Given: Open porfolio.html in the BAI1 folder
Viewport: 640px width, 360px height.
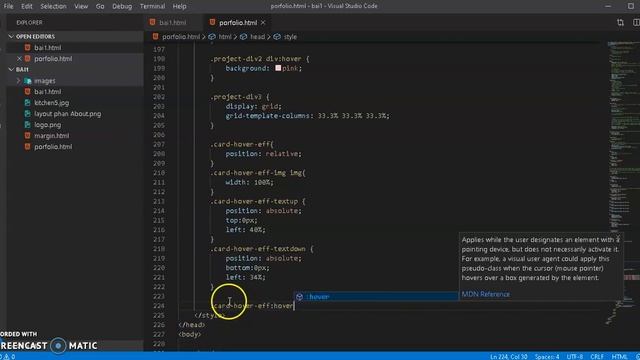Looking at the screenshot, I should pos(53,147).
